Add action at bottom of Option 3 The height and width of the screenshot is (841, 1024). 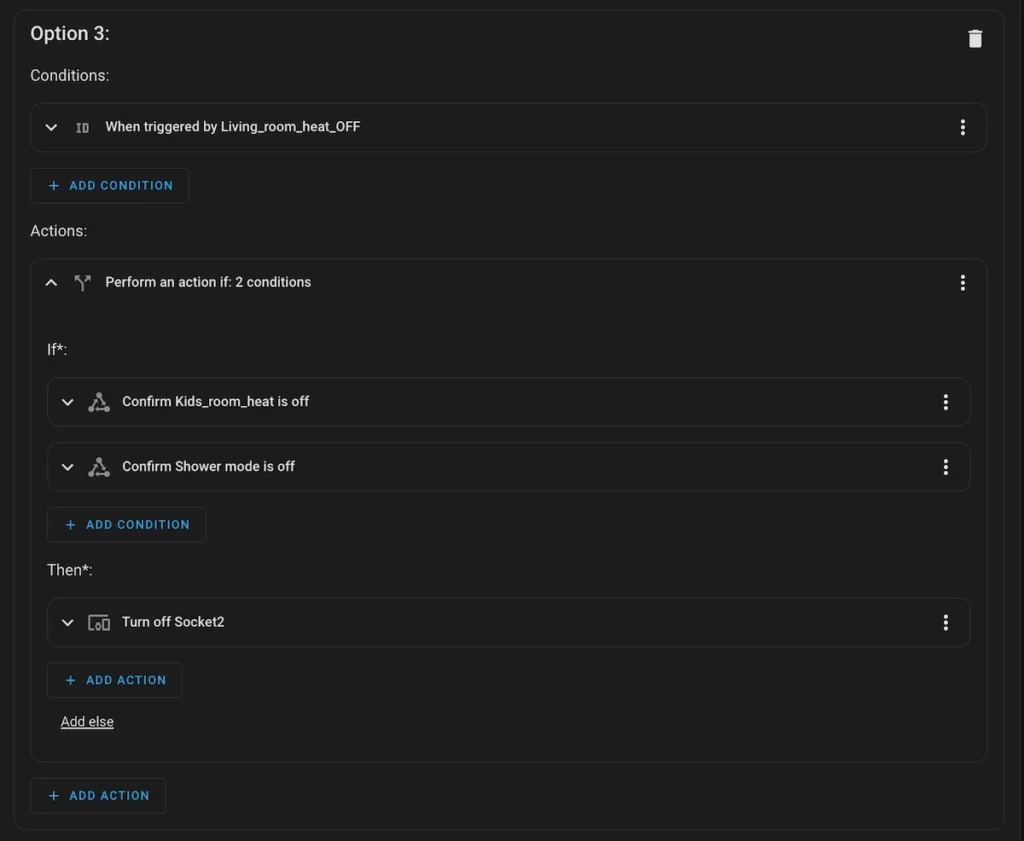point(98,796)
